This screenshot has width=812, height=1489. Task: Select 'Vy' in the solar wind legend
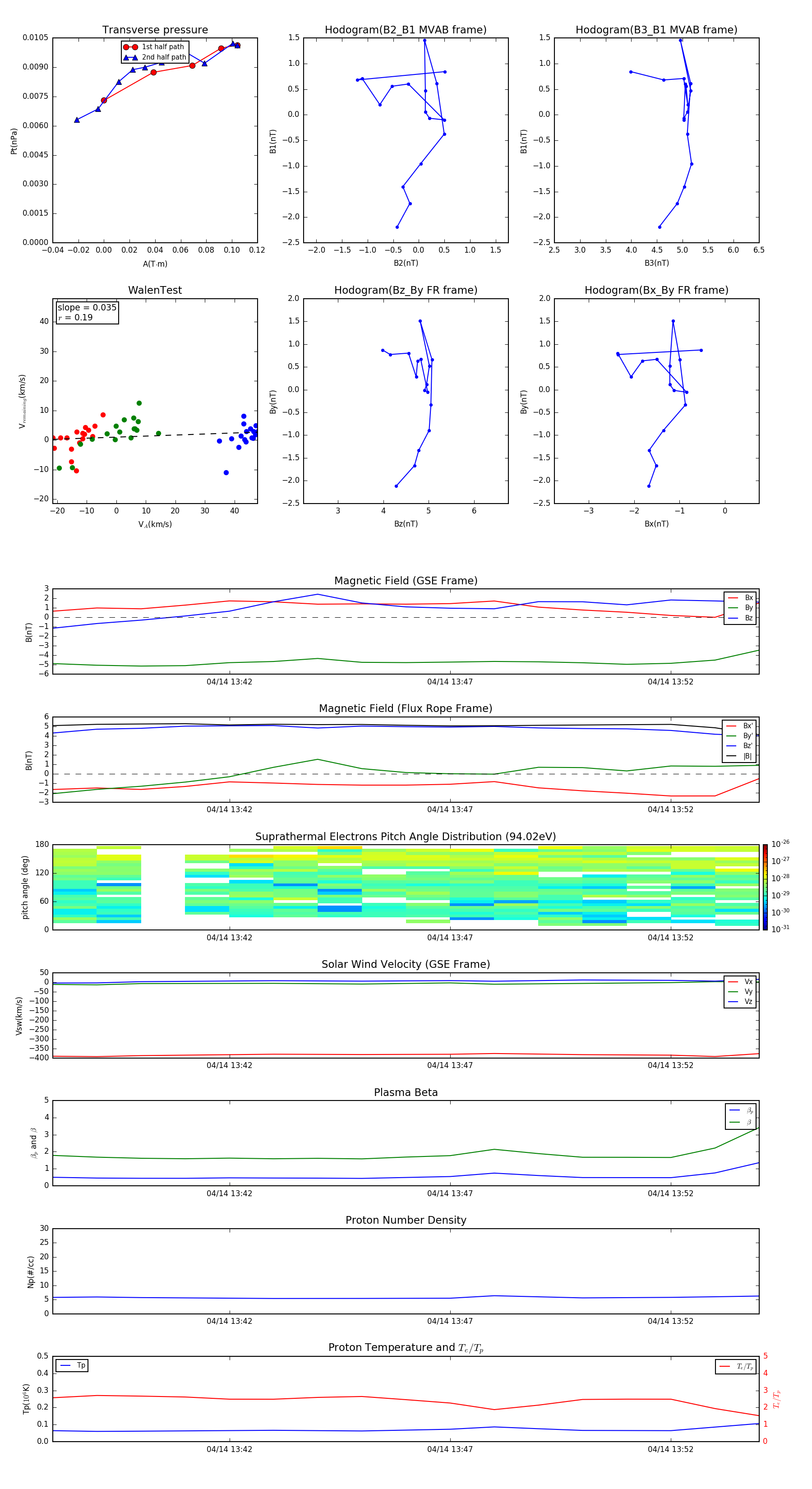[740, 991]
